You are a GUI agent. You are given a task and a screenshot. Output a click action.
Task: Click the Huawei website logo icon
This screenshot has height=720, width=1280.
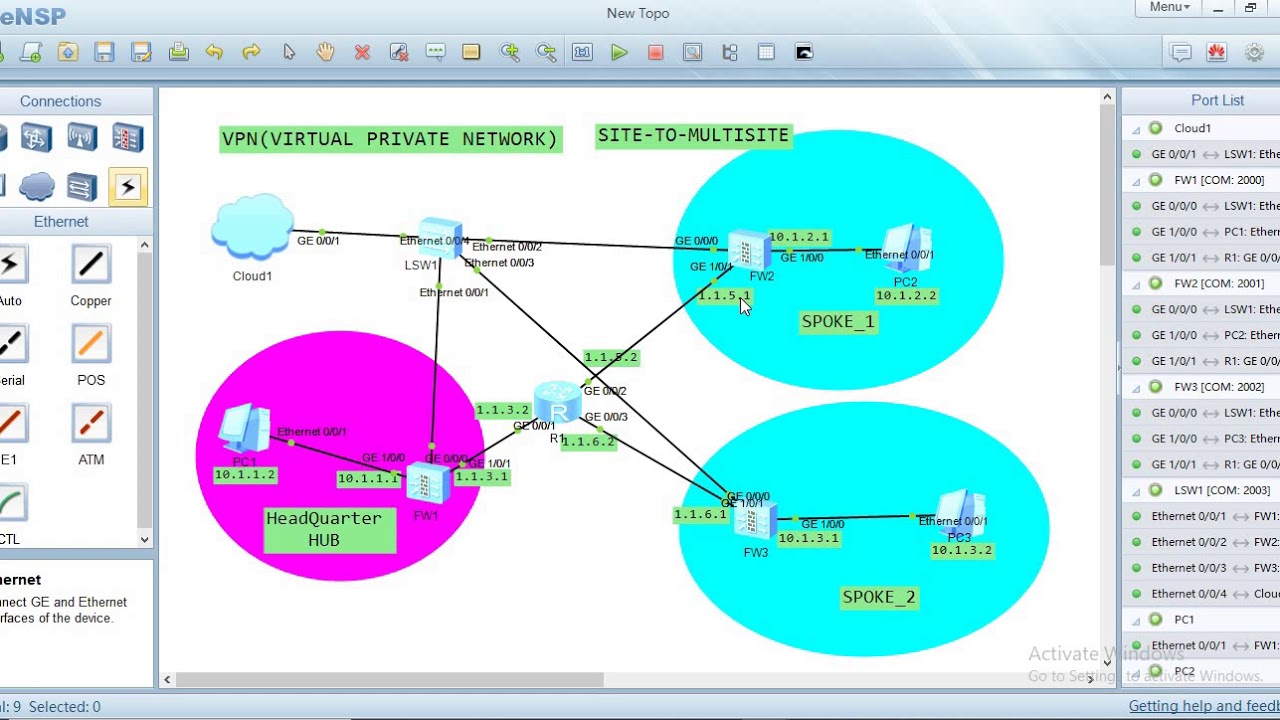pos(1217,52)
